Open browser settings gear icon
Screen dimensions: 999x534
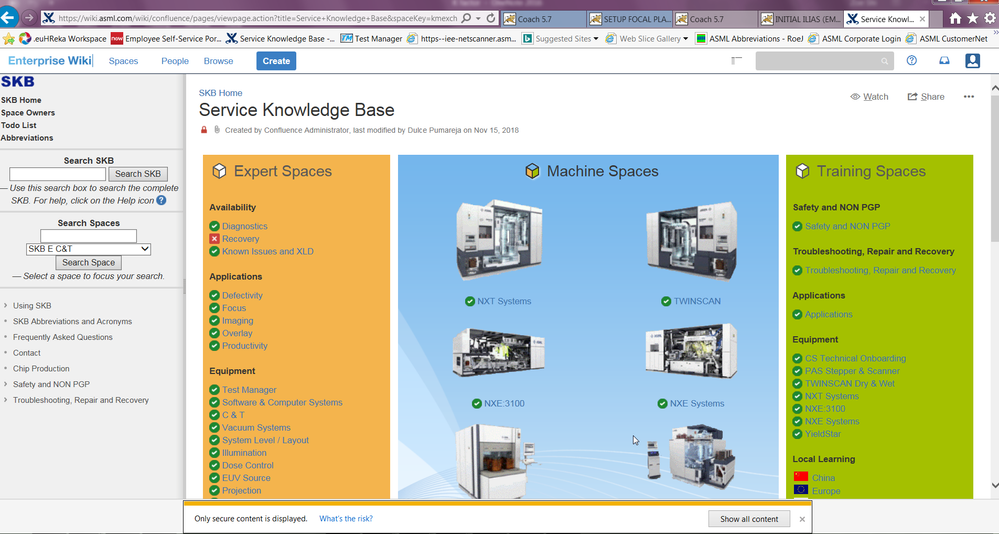(x=989, y=19)
